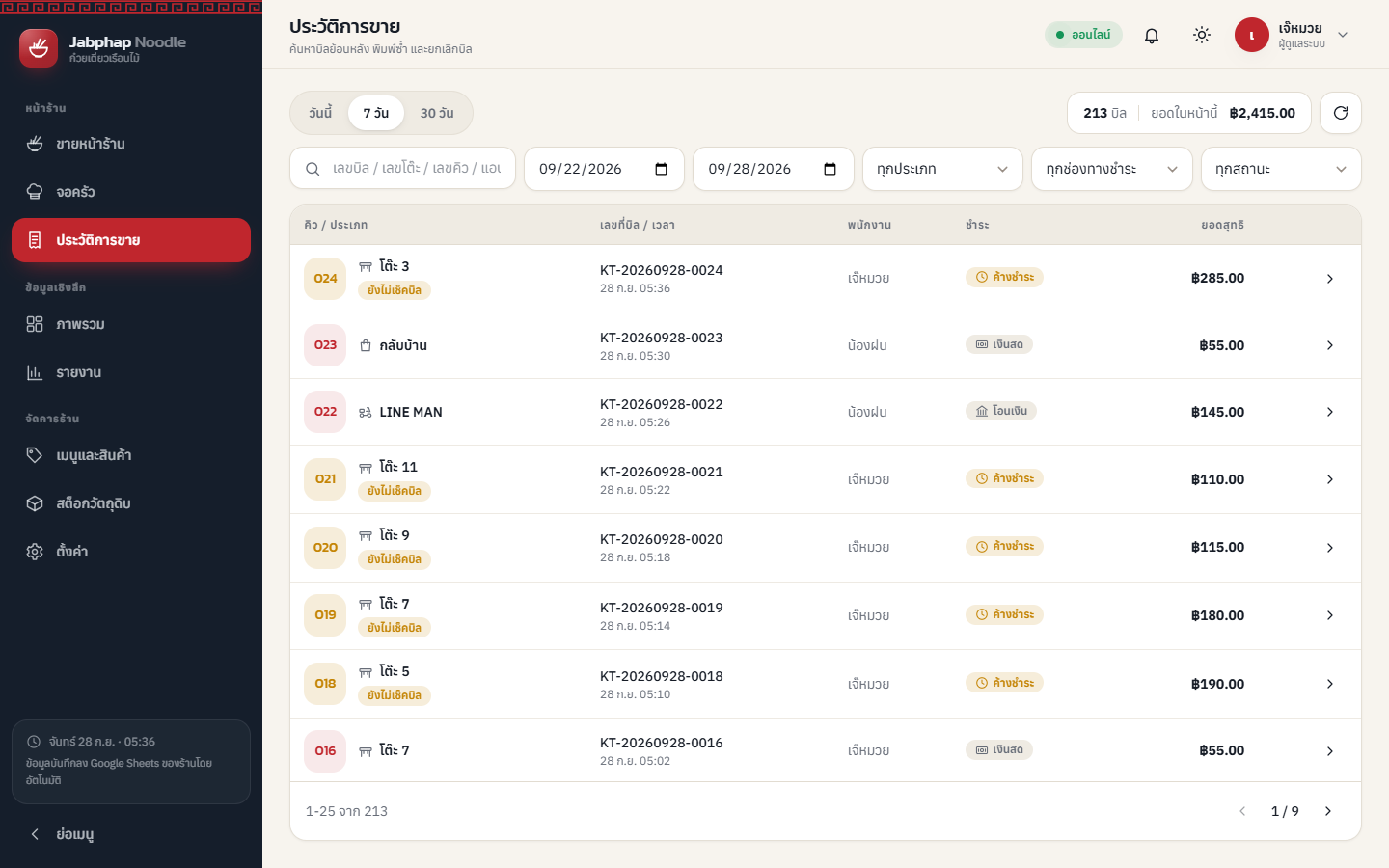Click the search magnifier icon
1389x868 pixels.
[x=313, y=169]
